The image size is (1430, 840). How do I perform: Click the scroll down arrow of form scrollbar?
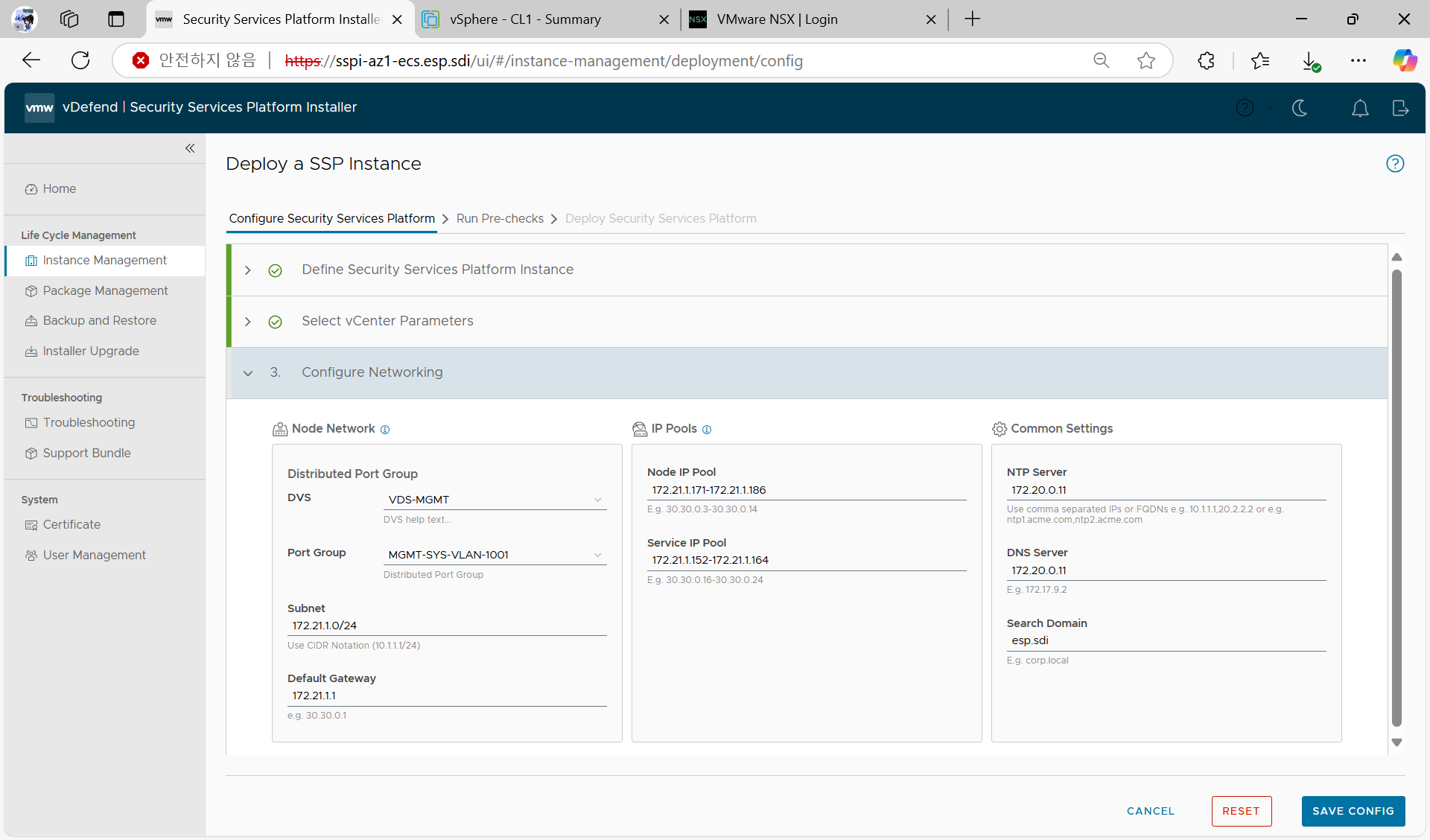click(x=1397, y=742)
